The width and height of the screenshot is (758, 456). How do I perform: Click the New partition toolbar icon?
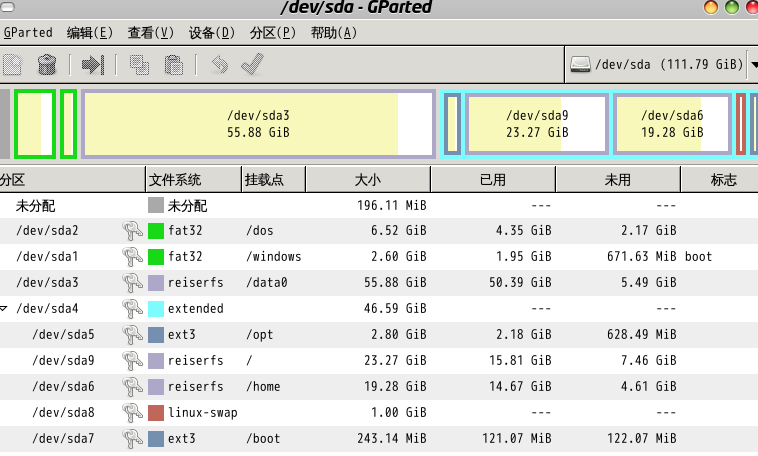[12, 65]
